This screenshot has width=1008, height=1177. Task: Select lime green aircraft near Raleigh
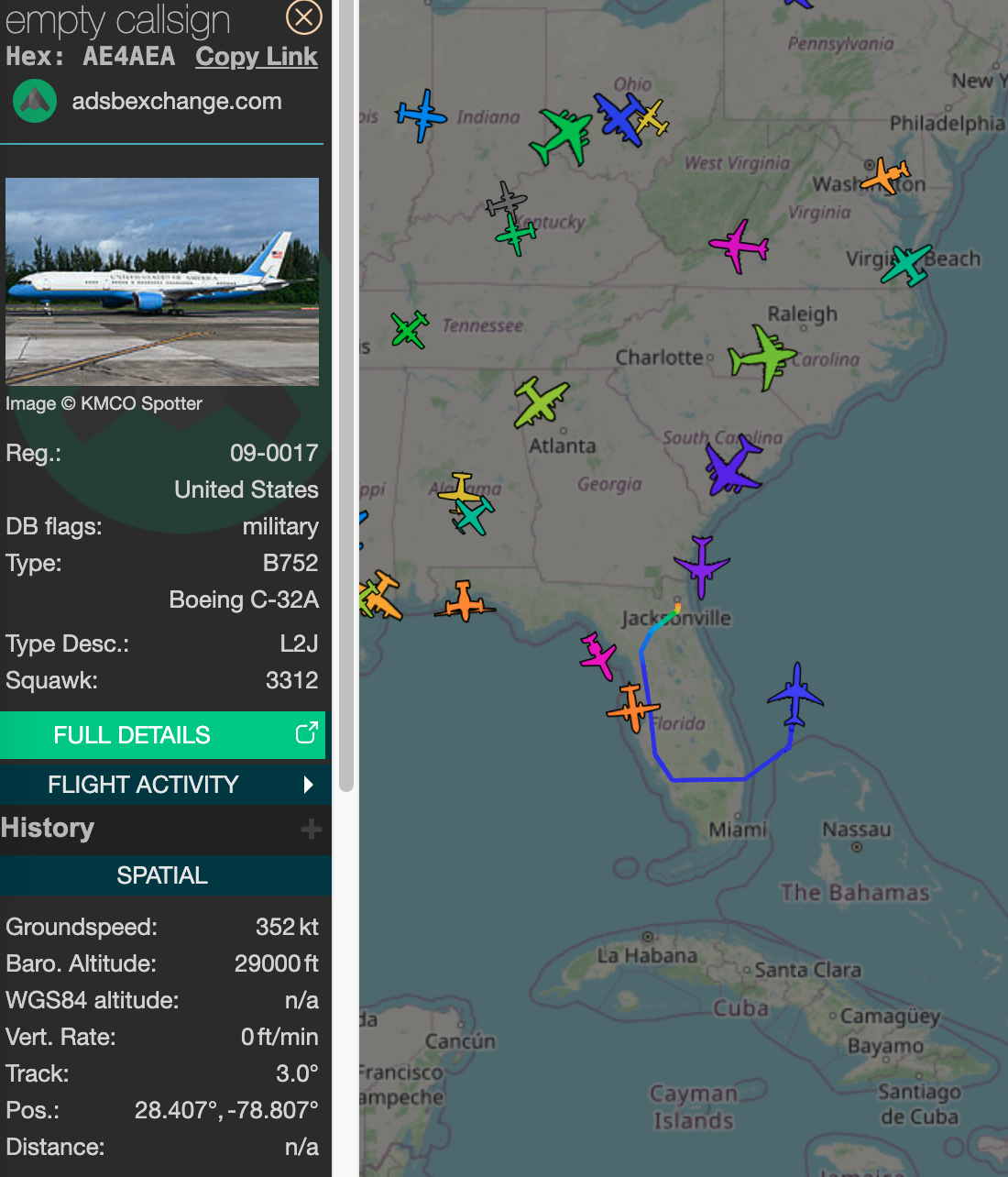762,357
